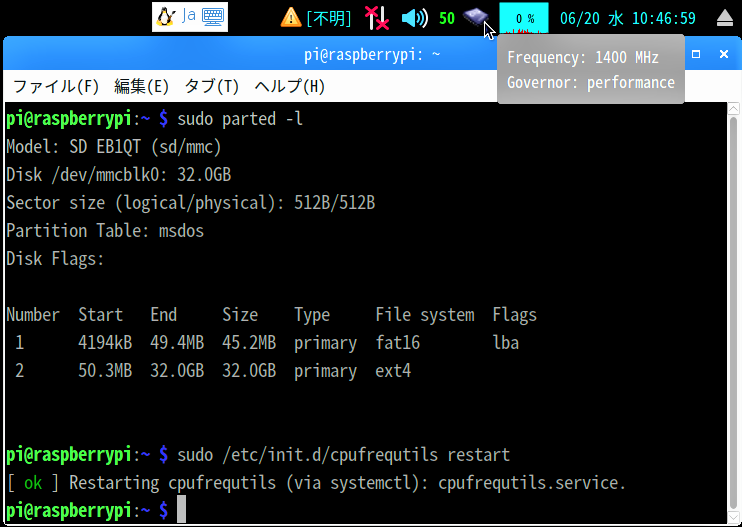
Task: Click the 'File system' column header
Action: (425, 315)
